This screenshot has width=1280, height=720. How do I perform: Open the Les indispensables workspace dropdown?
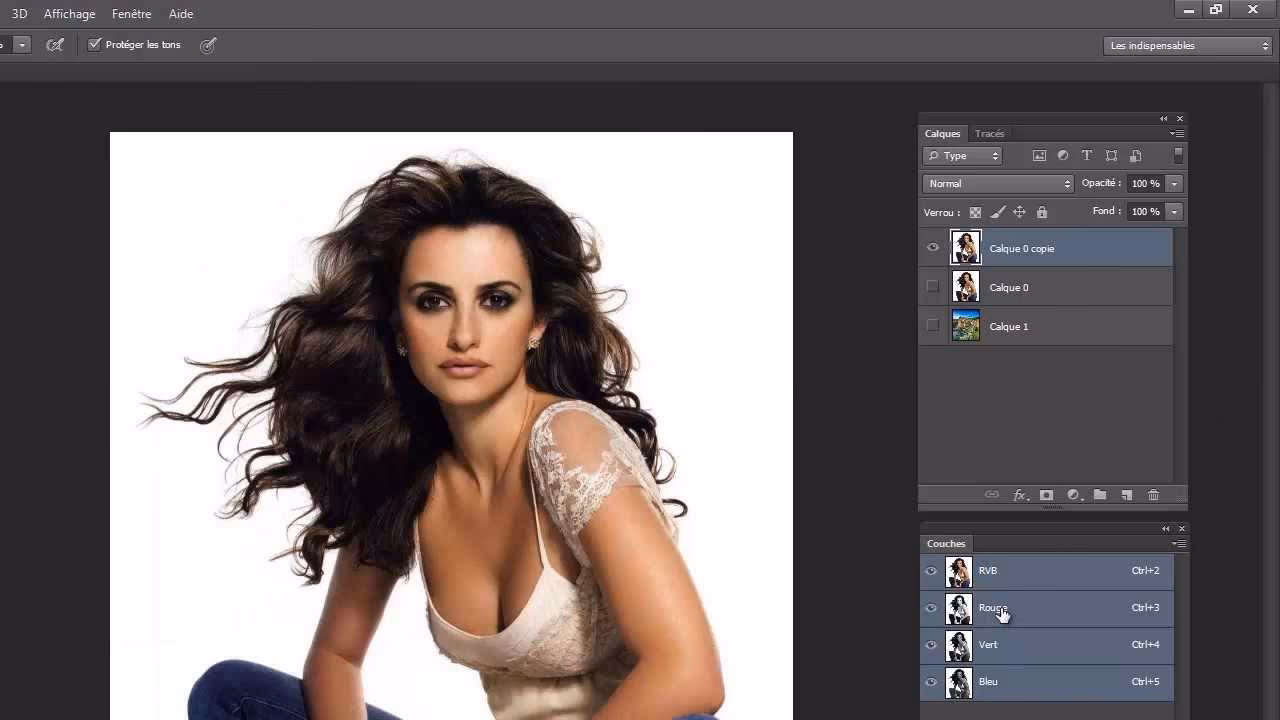coord(1186,45)
